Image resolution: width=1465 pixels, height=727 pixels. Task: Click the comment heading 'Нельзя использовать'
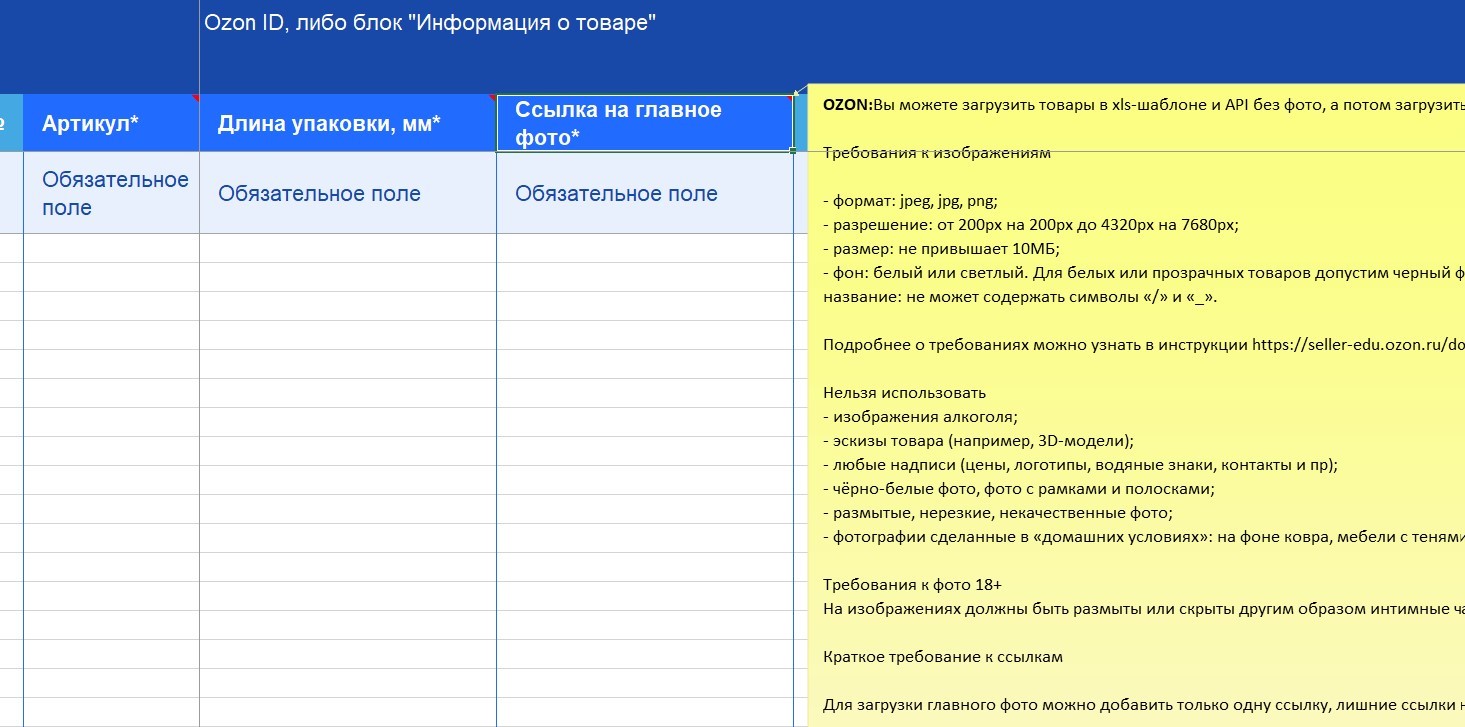tap(904, 393)
